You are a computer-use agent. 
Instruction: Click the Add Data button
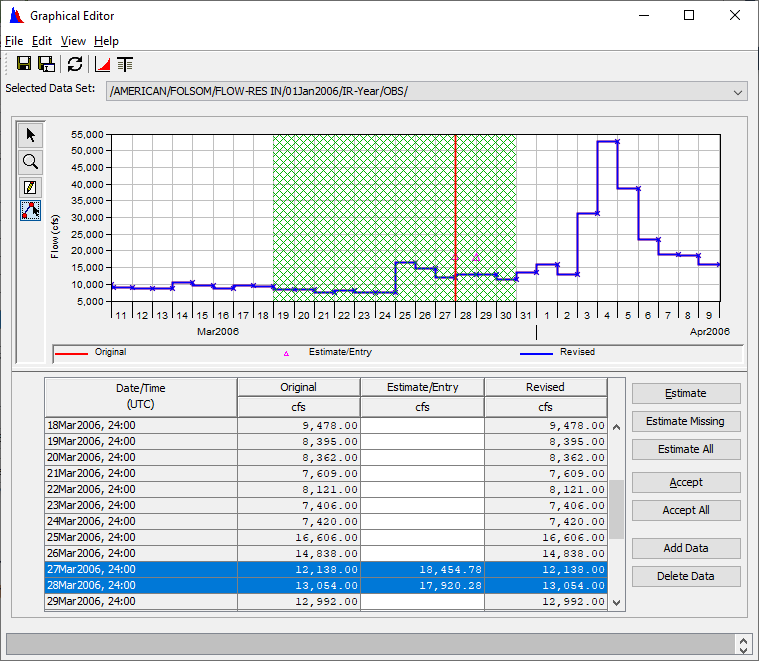[x=686, y=548]
